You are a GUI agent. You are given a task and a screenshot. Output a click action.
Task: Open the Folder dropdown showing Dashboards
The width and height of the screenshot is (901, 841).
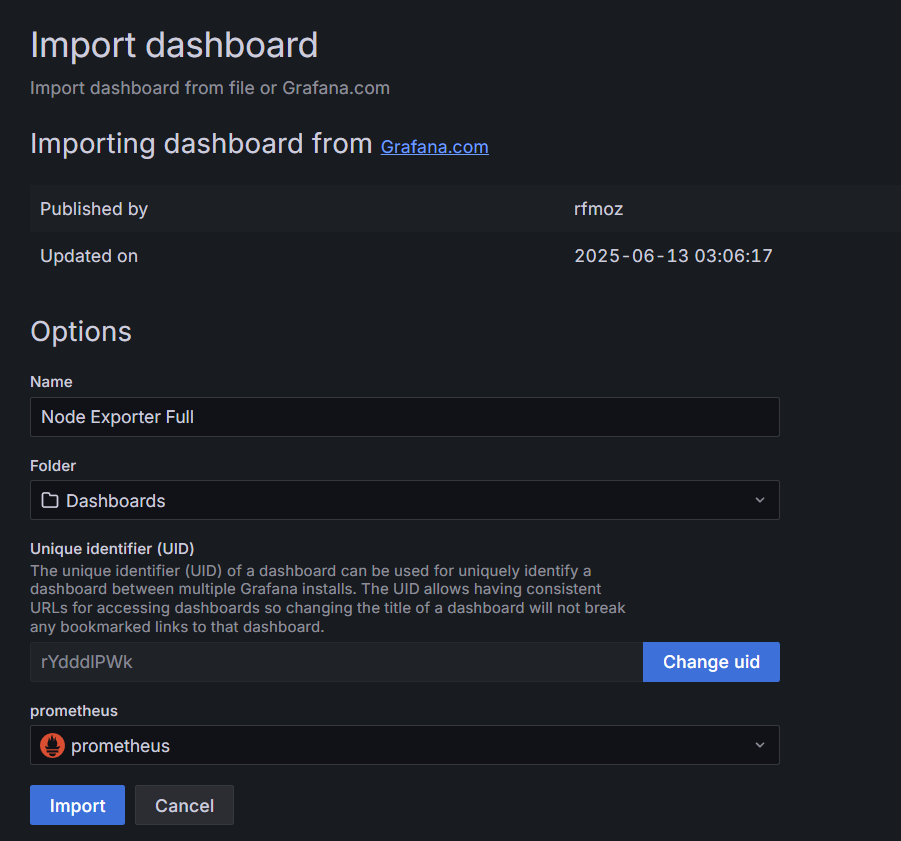[405, 500]
